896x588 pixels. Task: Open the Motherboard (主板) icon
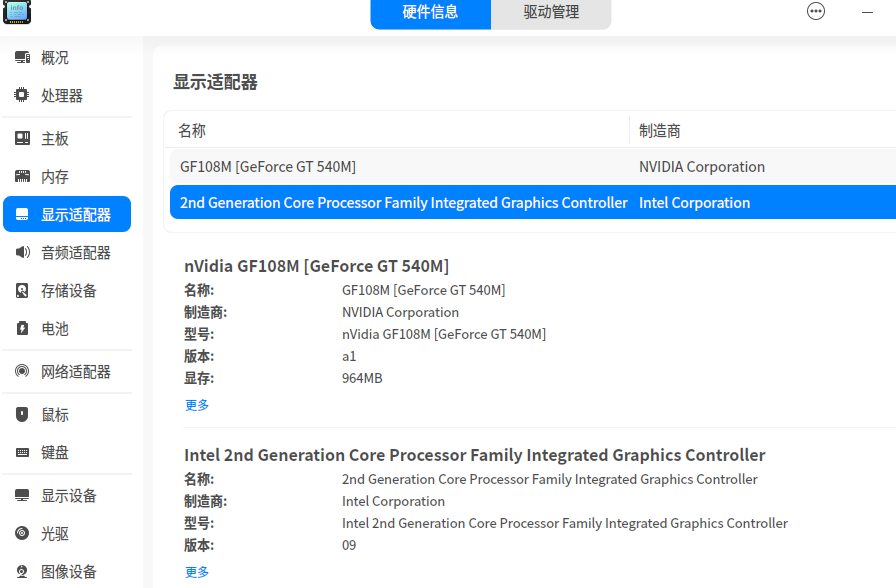coord(22,139)
